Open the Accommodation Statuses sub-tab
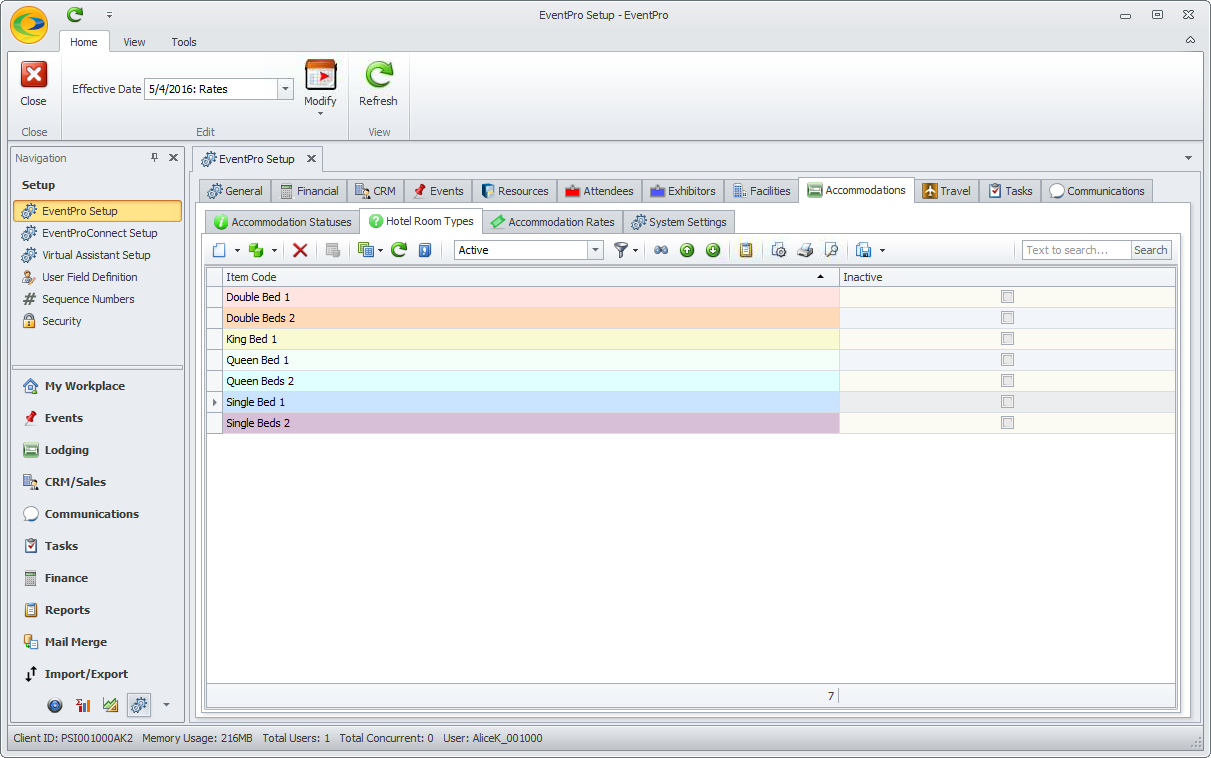 (x=282, y=222)
